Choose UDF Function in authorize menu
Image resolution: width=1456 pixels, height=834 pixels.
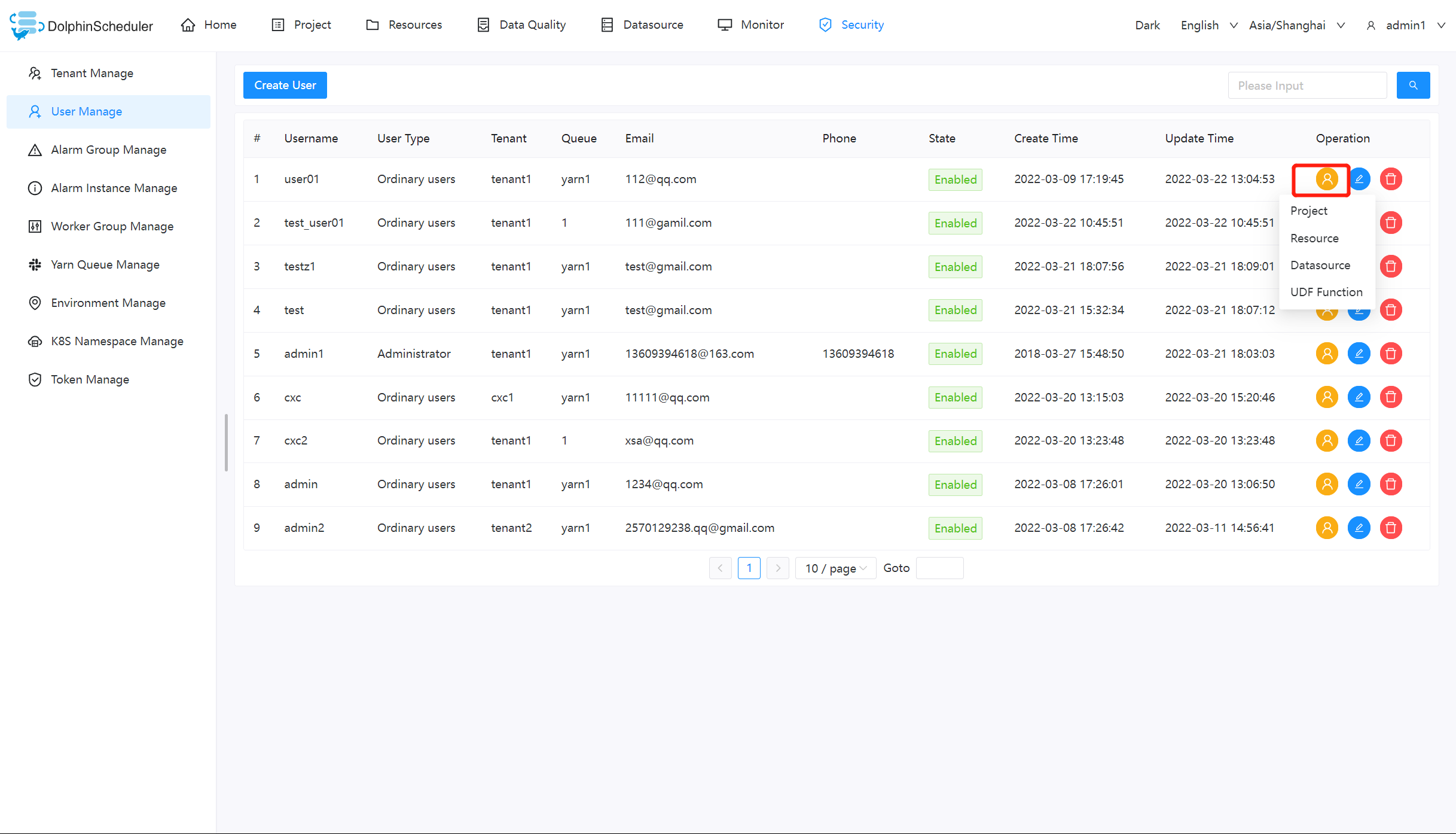click(x=1326, y=292)
